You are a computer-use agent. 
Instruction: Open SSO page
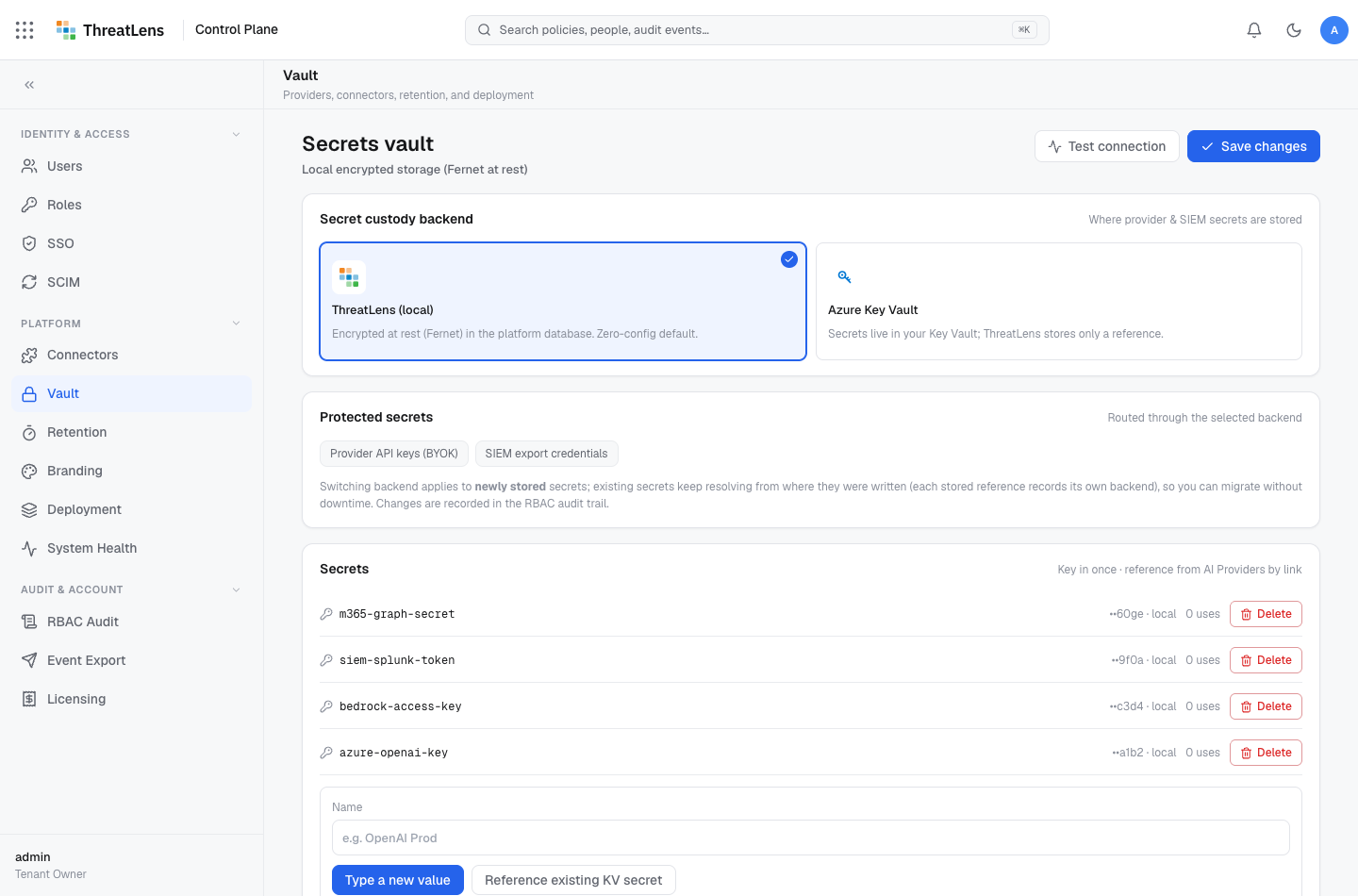[x=131, y=243]
